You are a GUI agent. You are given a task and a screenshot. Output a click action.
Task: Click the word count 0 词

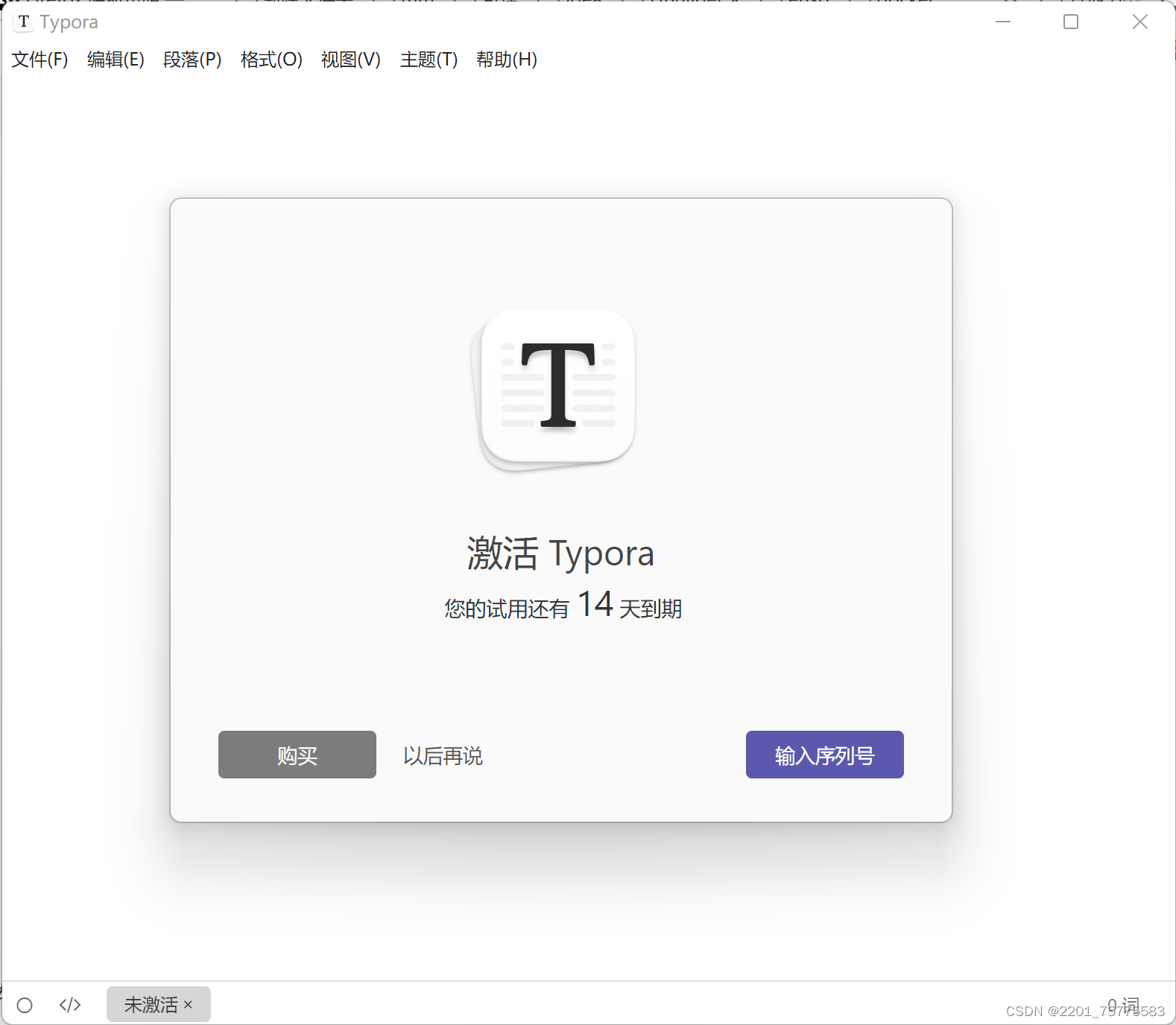pos(1123,1005)
